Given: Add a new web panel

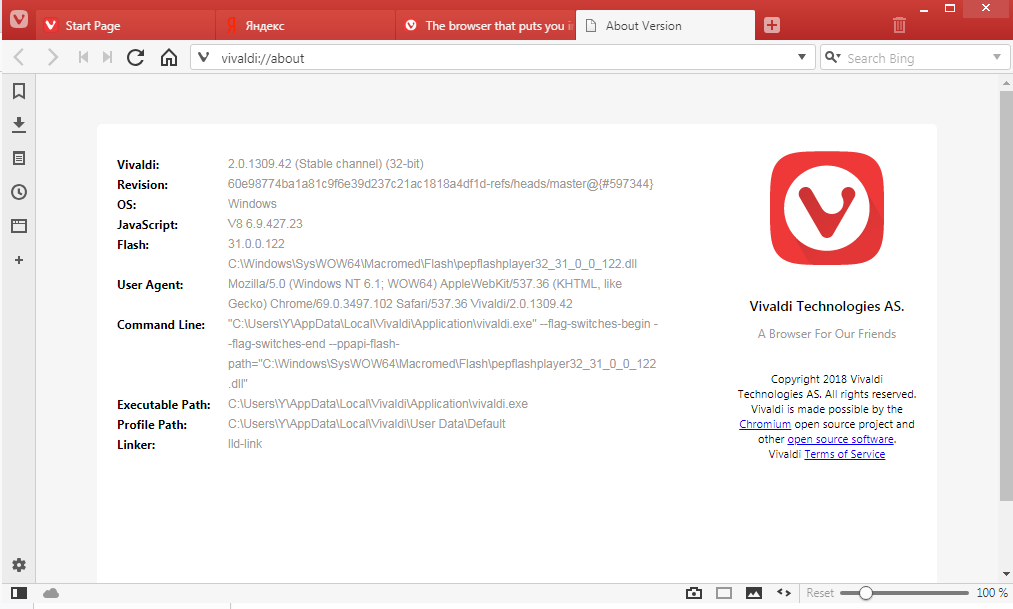Looking at the screenshot, I should pos(19,260).
